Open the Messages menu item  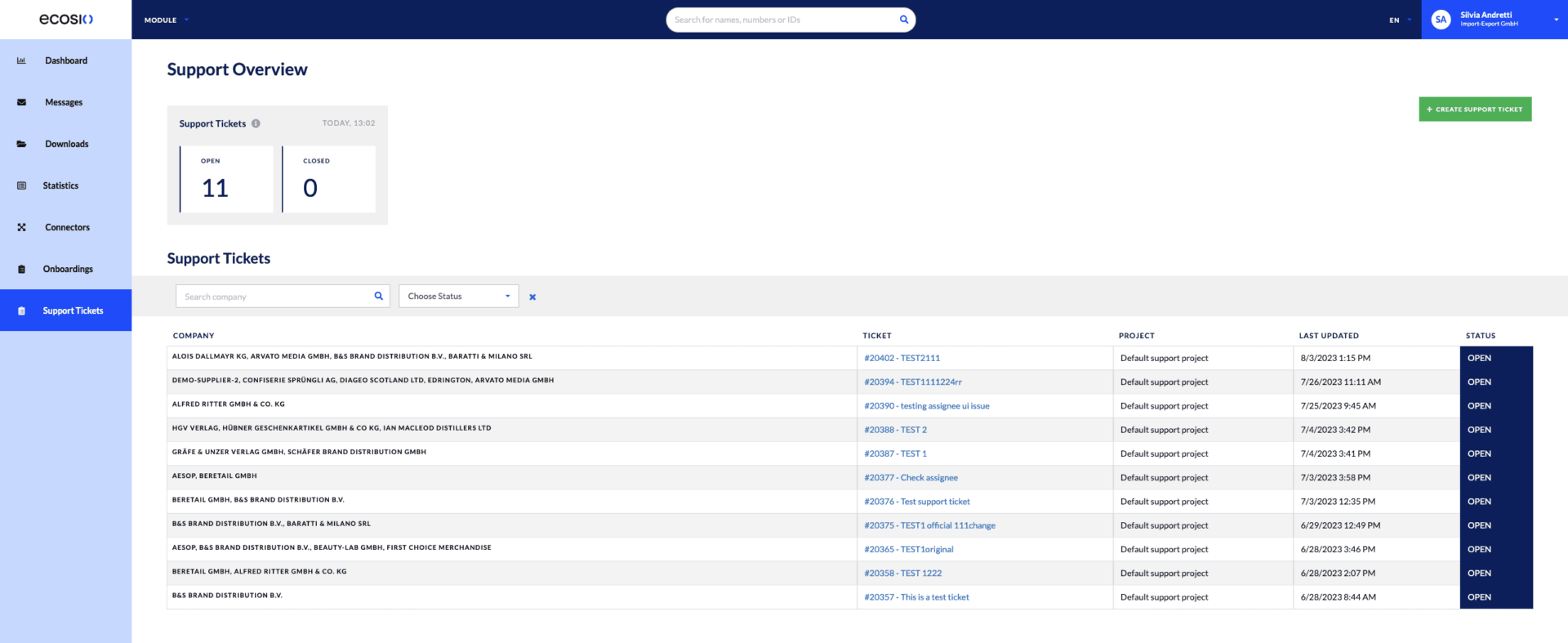click(65, 102)
